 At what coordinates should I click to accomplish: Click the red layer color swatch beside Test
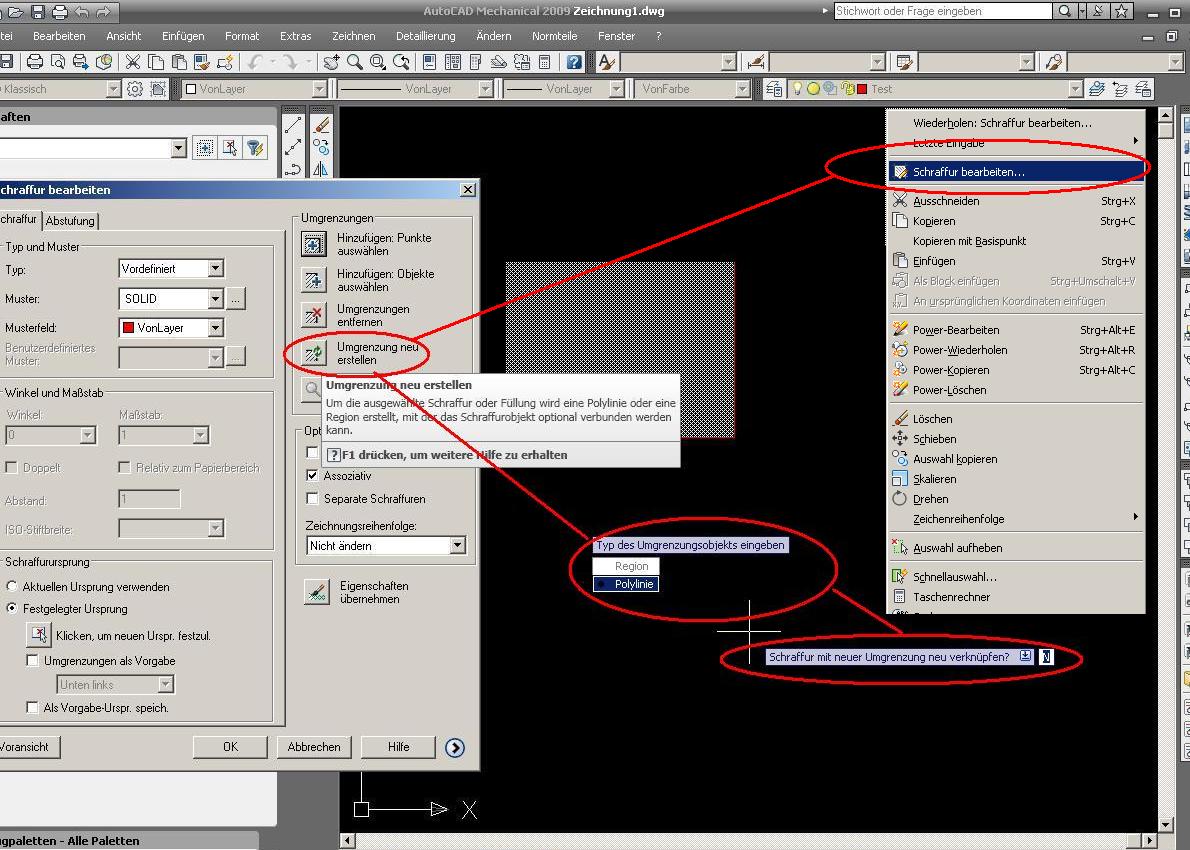pyautogui.click(x=862, y=89)
